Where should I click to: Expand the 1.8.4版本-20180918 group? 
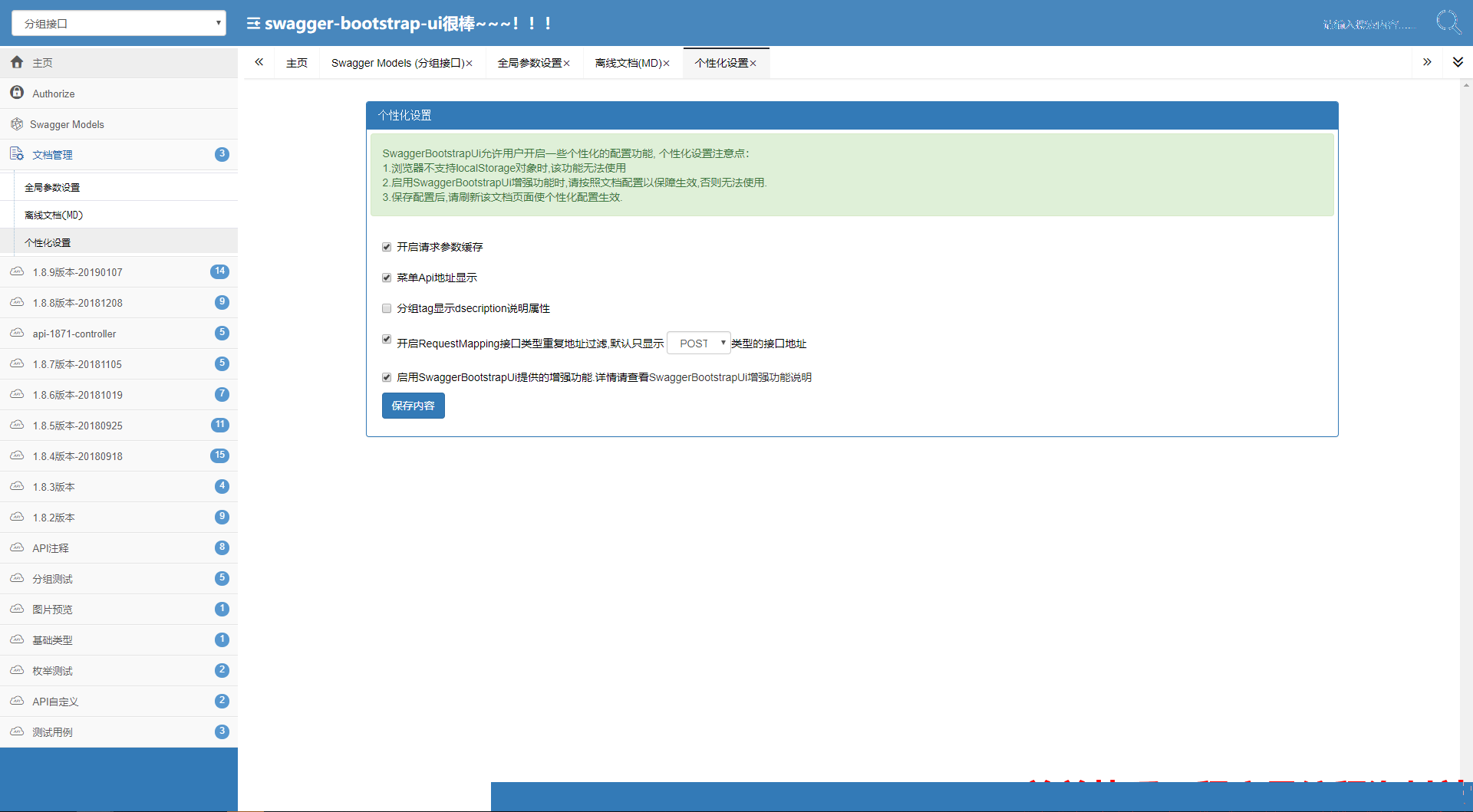(x=119, y=455)
